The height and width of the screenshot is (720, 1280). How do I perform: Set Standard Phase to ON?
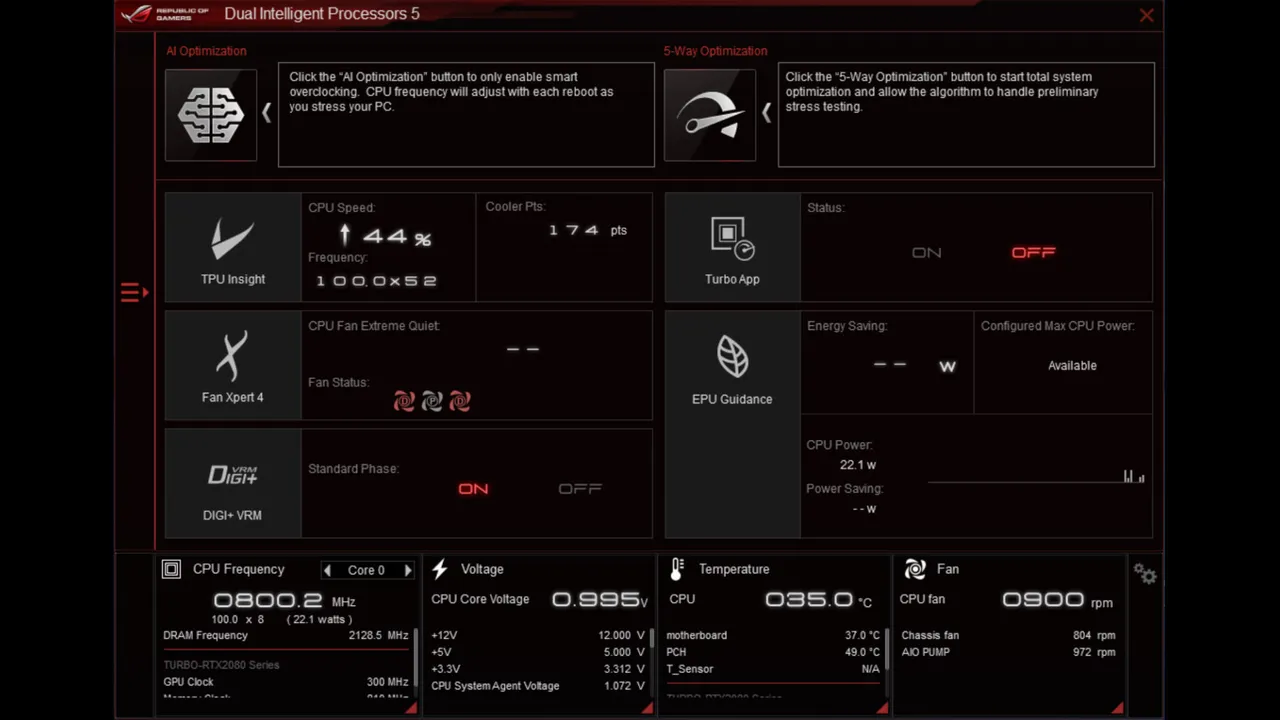click(473, 488)
